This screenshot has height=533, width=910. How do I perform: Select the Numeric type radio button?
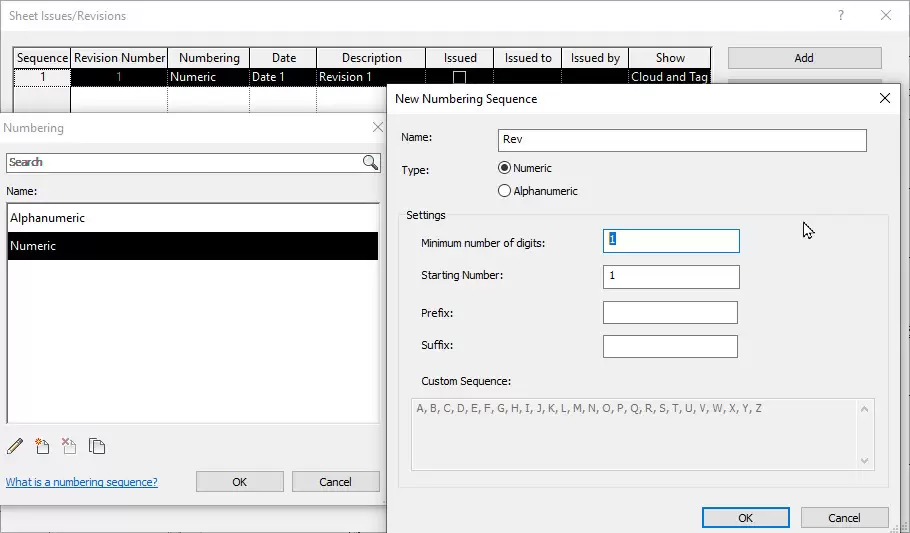(x=505, y=168)
